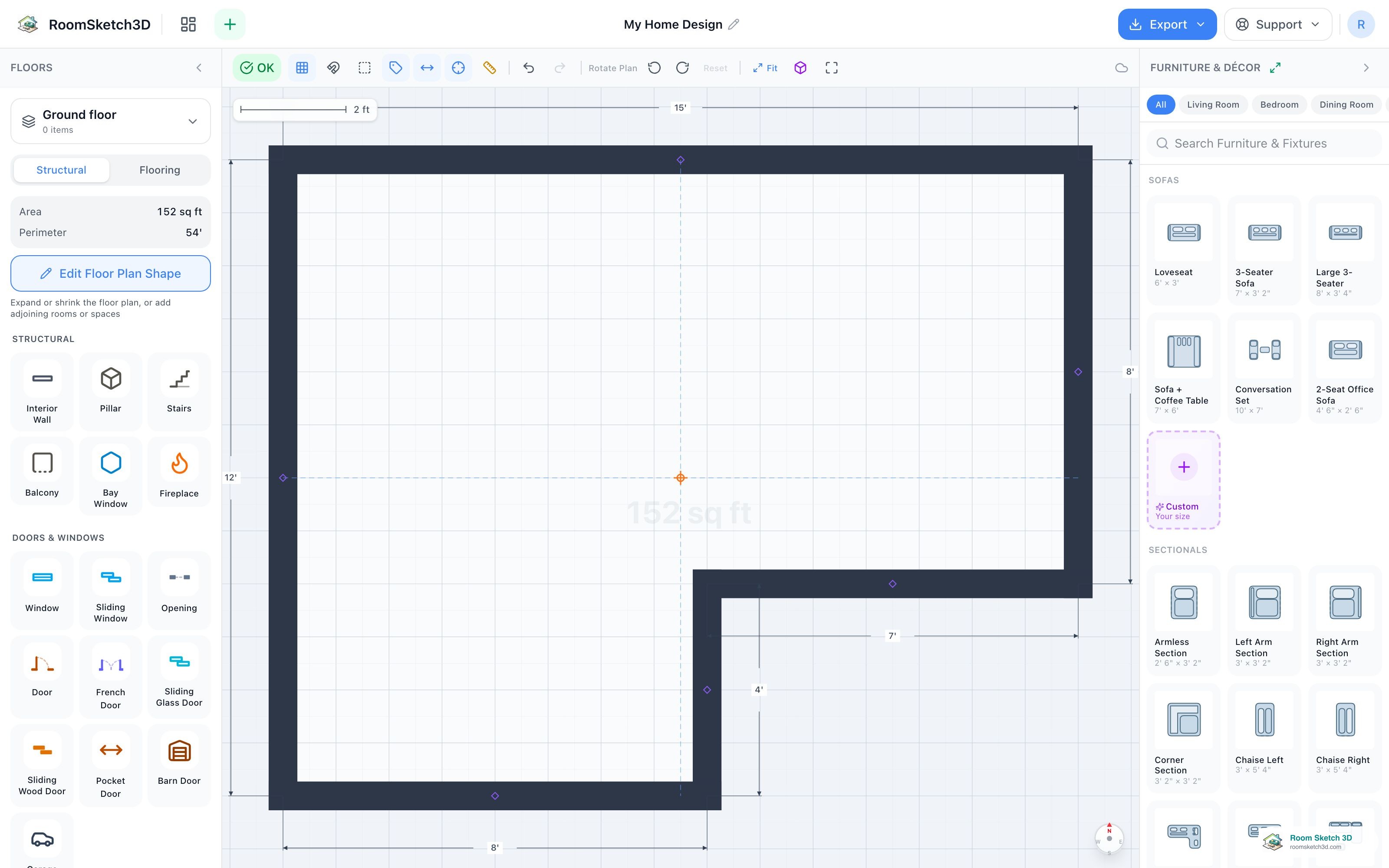Select the Living Room category filter
This screenshot has width=1389, height=868.
tap(1213, 105)
